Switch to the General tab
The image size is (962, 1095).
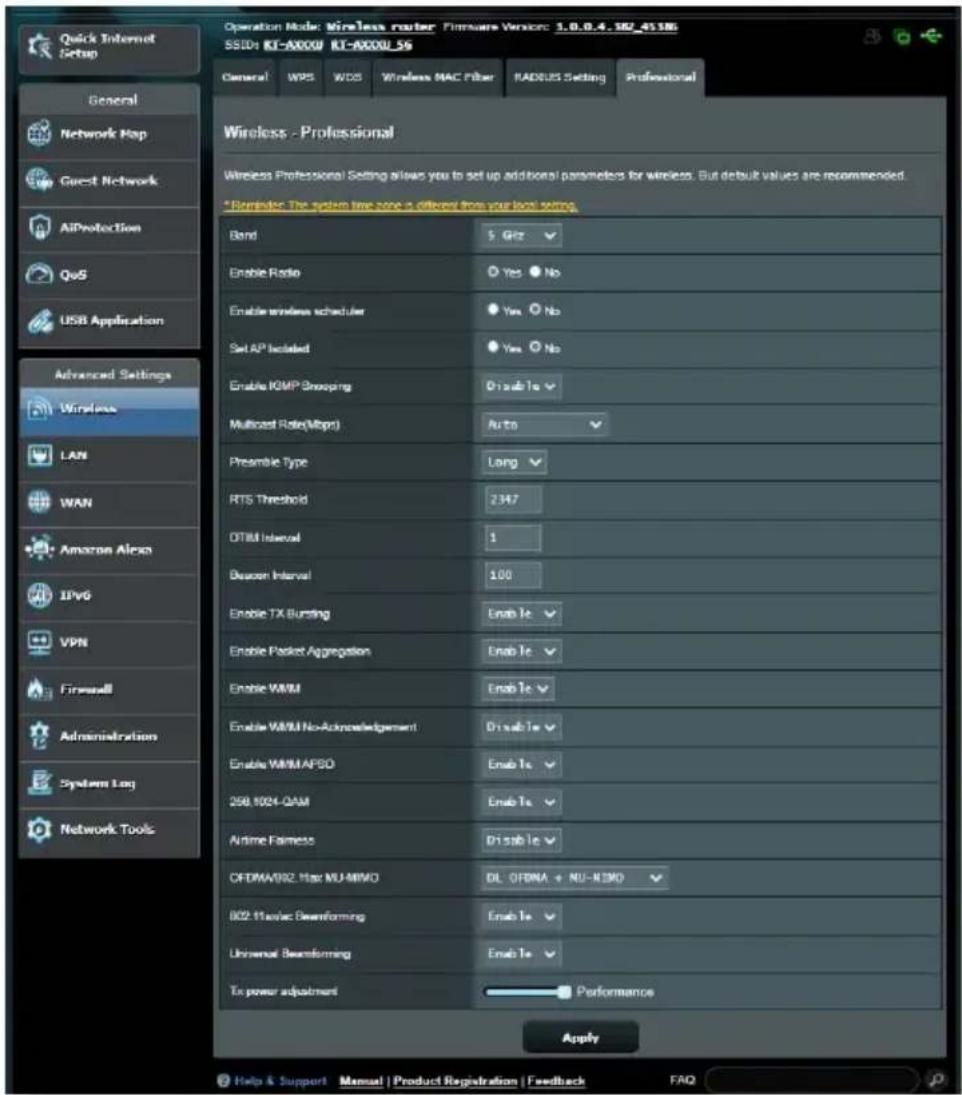[245, 78]
